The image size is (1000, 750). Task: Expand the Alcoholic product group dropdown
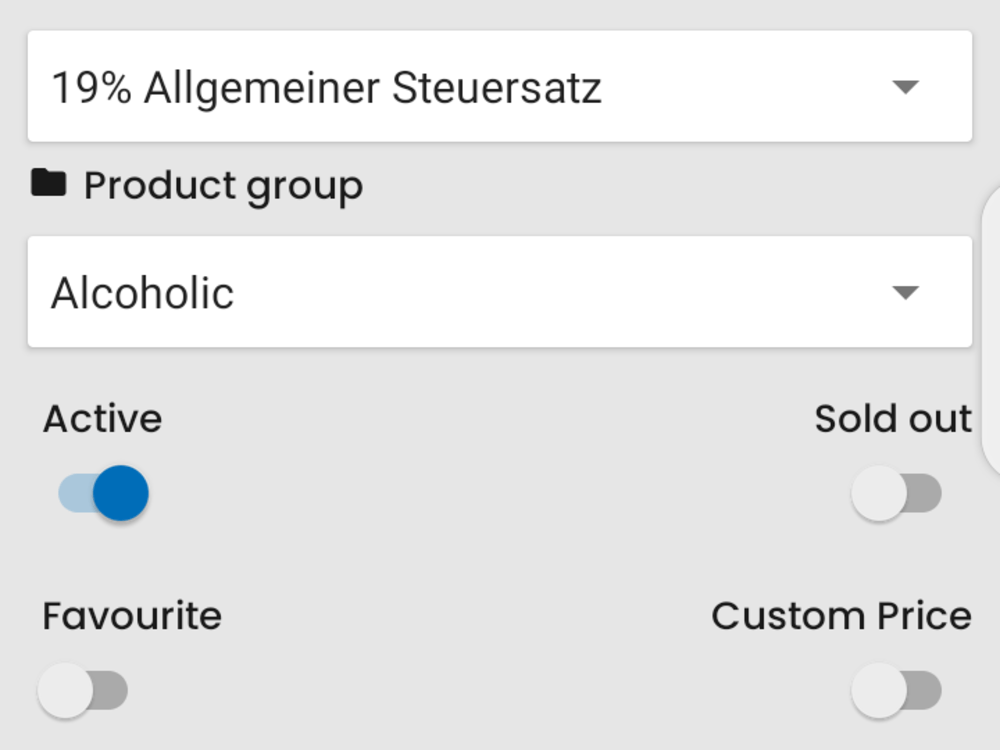pos(500,292)
